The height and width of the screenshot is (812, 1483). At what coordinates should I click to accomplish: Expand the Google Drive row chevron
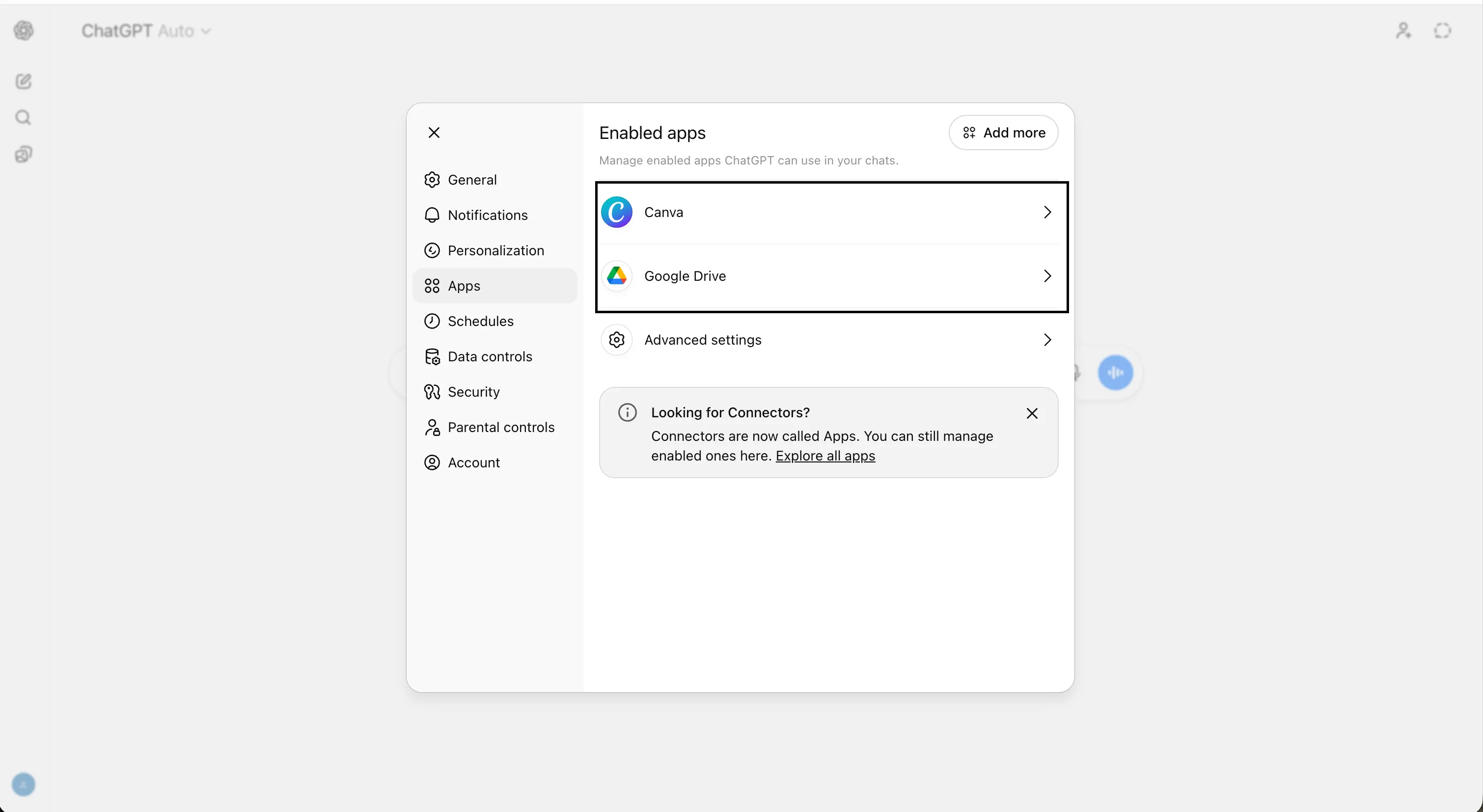[x=1047, y=276]
